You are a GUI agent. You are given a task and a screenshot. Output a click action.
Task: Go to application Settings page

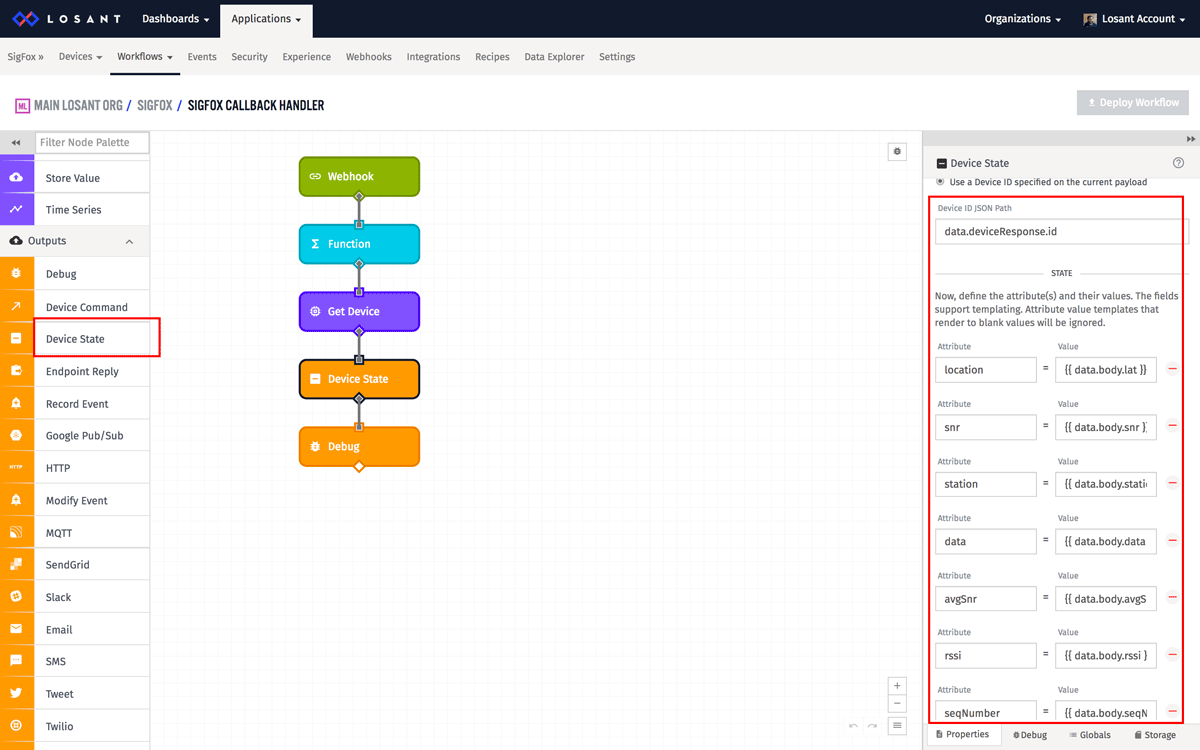point(617,57)
